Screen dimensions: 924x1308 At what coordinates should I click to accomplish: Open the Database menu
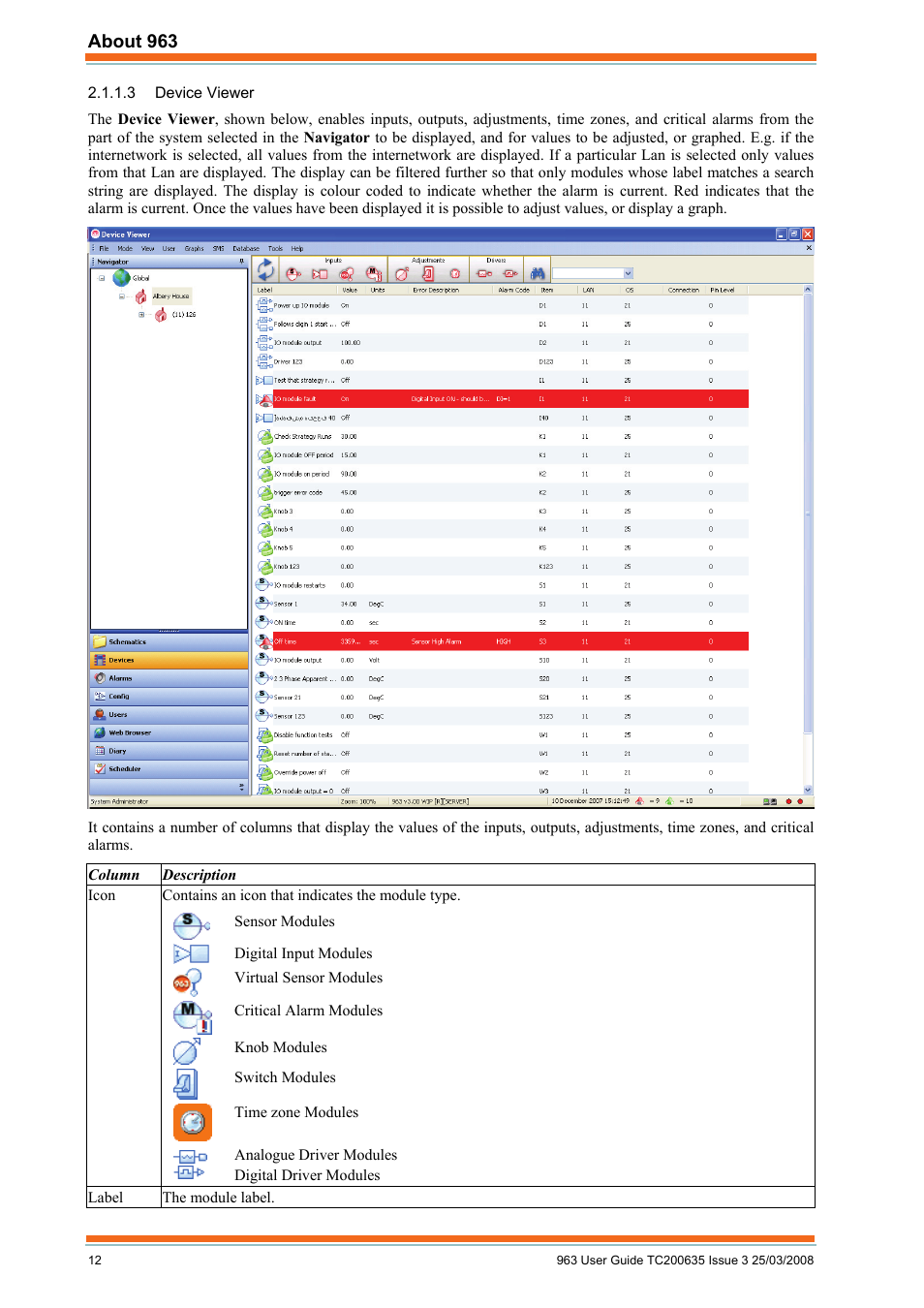coord(246,248)
